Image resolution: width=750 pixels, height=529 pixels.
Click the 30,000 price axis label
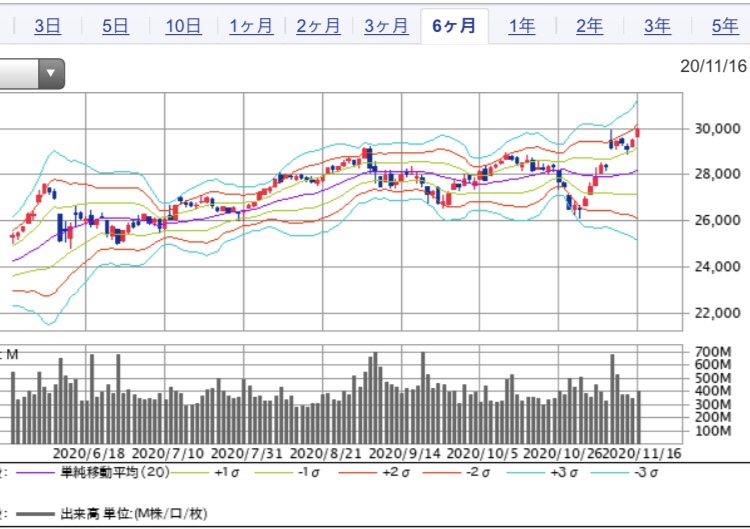click(x=717, y=129)
